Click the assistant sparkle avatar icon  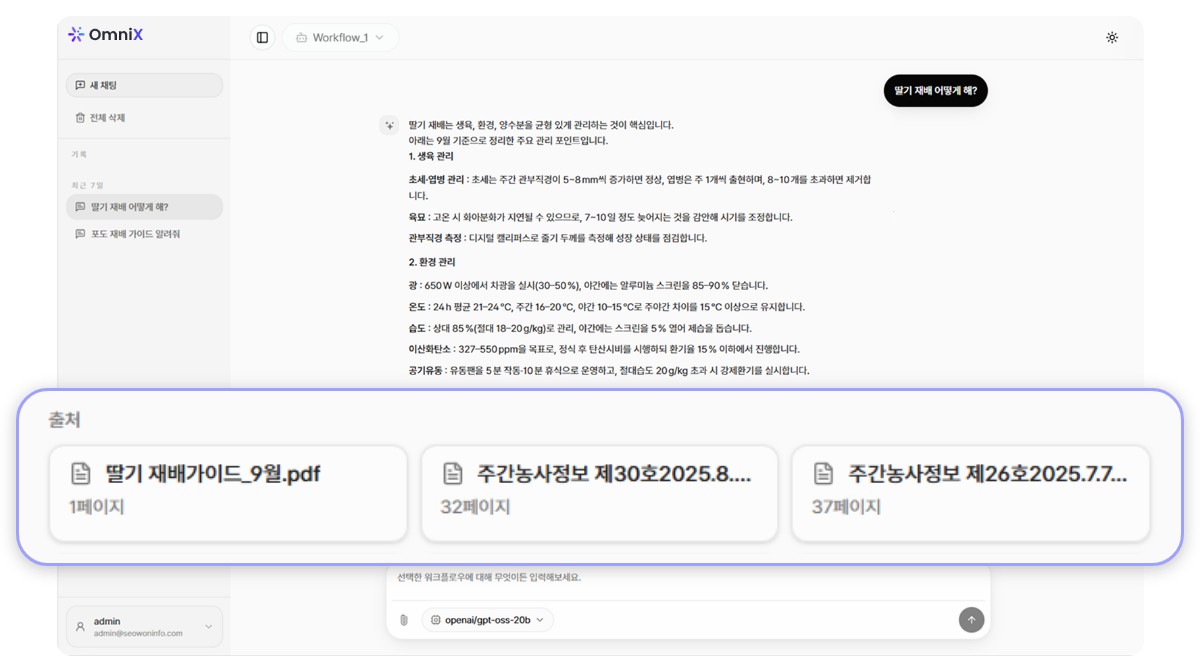tap(389, 125)
